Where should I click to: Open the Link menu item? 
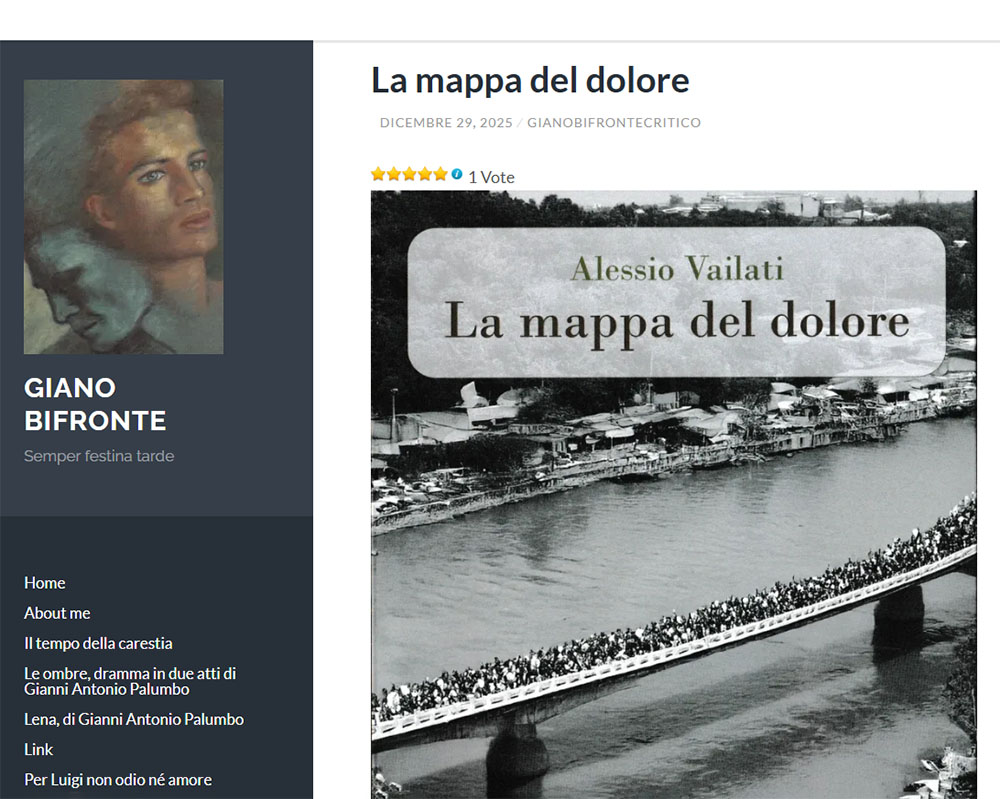coord(39,749)
